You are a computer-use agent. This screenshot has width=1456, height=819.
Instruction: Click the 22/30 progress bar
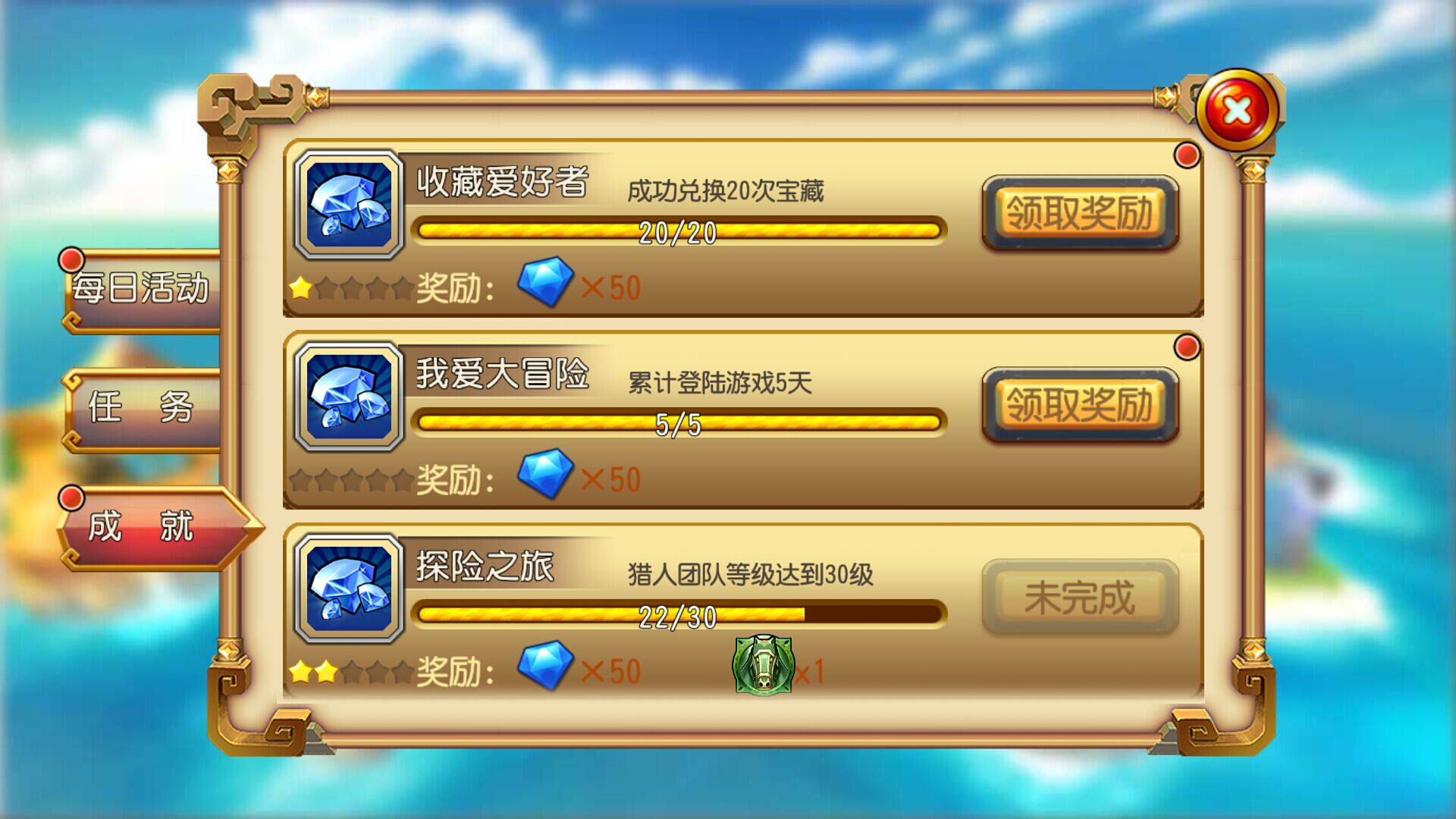click(x=678, y=615)
